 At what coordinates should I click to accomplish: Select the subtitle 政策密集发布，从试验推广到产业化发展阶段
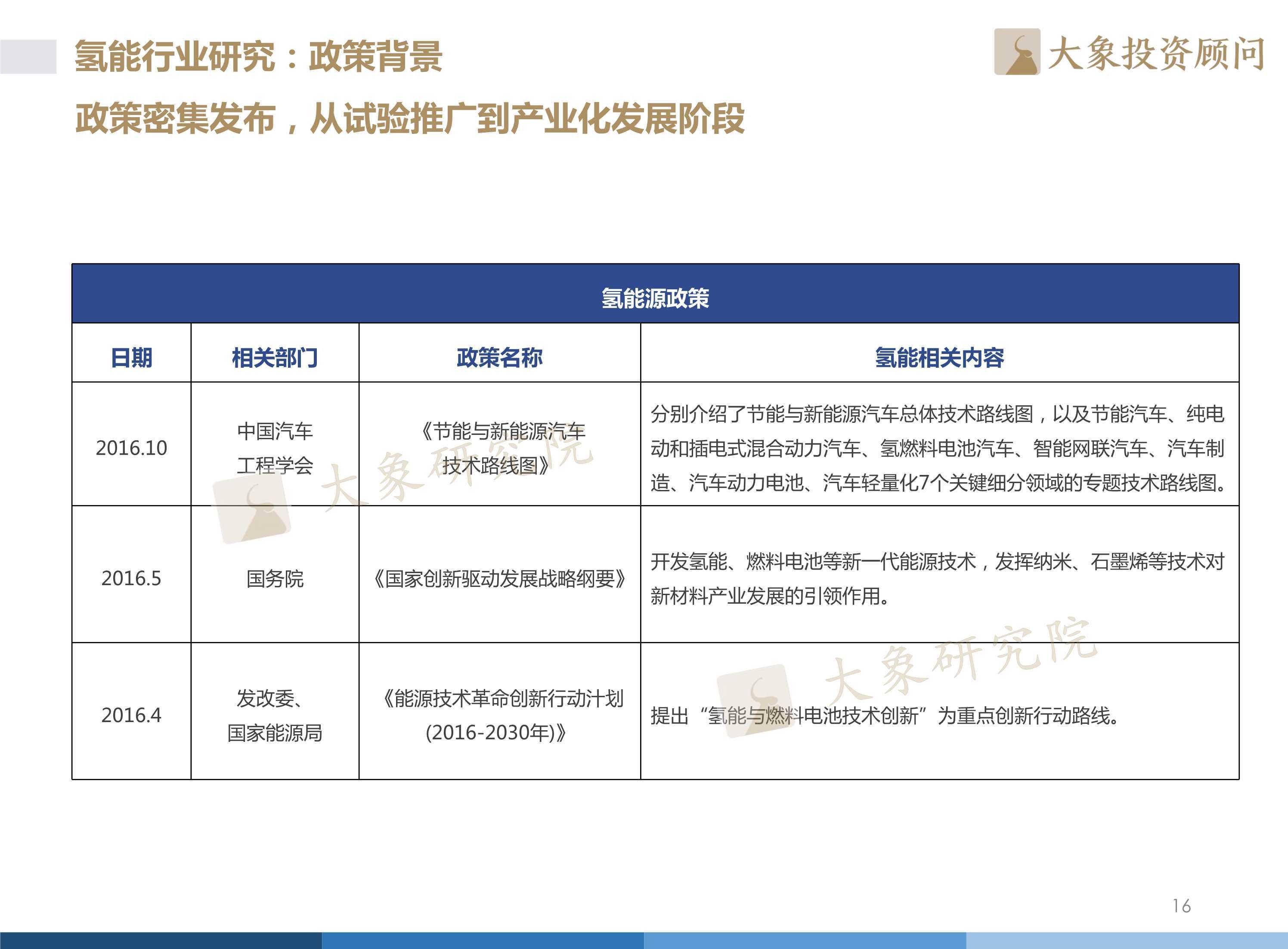tap(410, 118)
